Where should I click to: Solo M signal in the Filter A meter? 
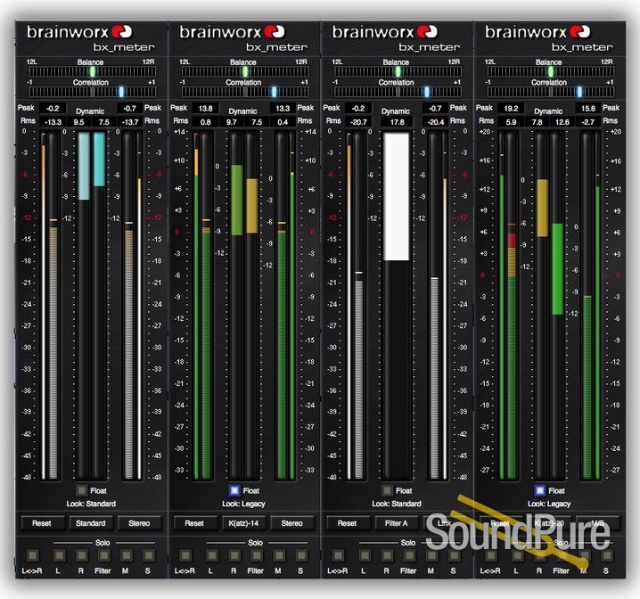432,555
